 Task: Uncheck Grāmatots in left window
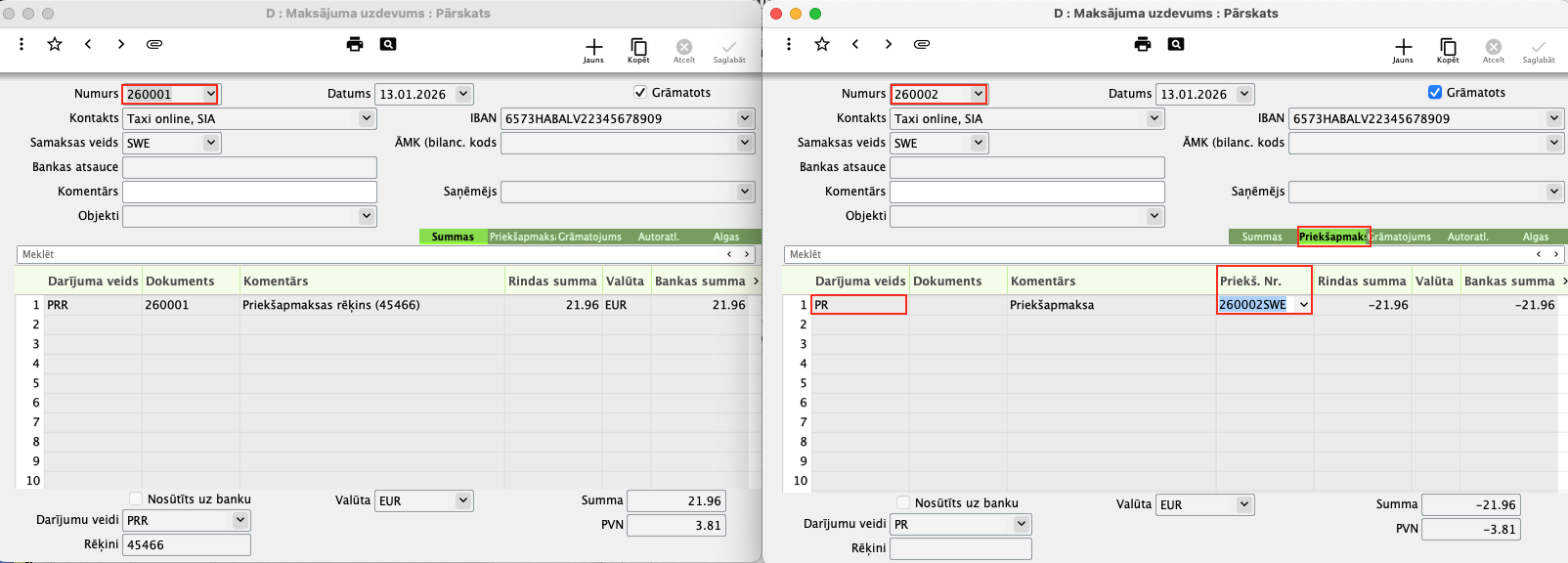point(640,92)
